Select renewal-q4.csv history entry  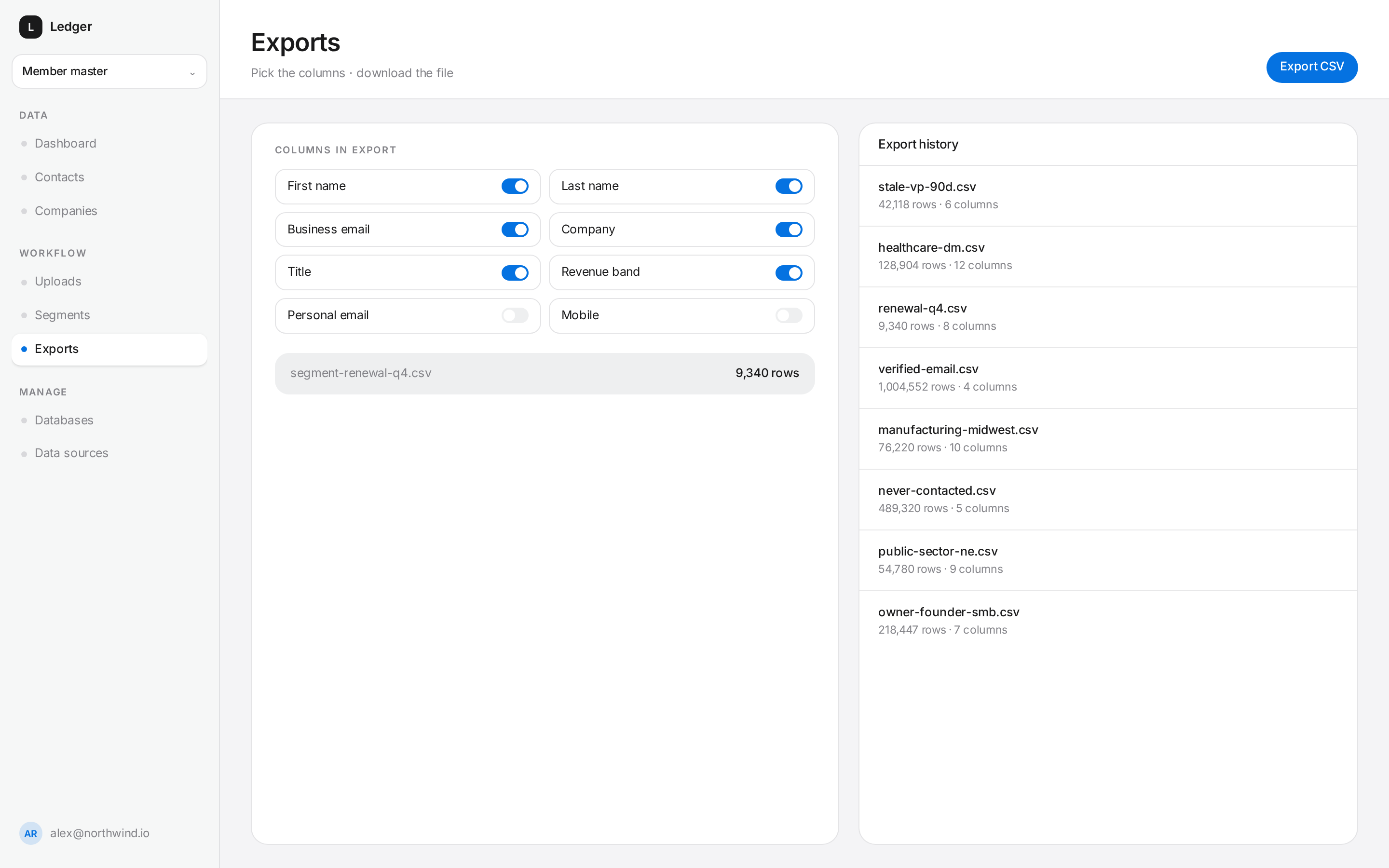point(1108,317)
